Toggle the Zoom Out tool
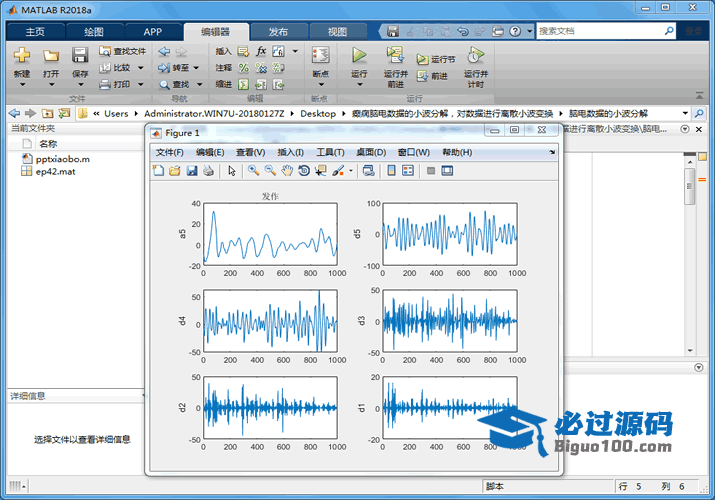Image resolution: width=715 pixels, height=500 pixels. click(x=270, y=171)
